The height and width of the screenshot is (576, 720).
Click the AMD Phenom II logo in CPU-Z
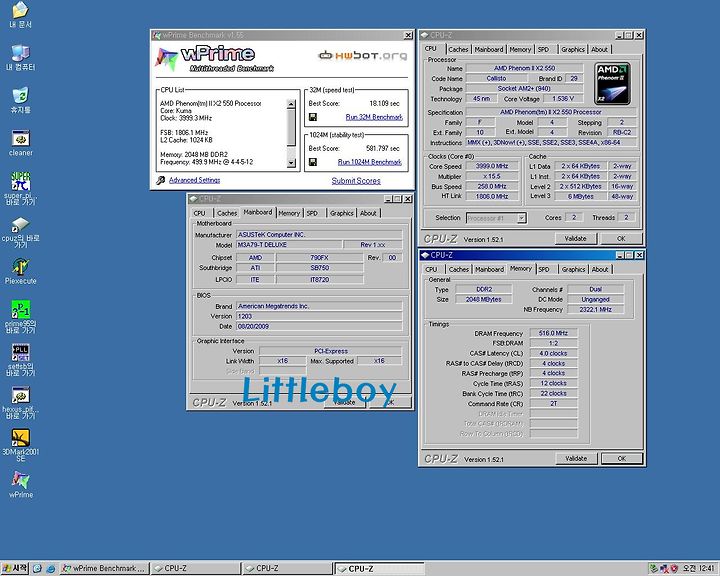(x=612, y=84)
